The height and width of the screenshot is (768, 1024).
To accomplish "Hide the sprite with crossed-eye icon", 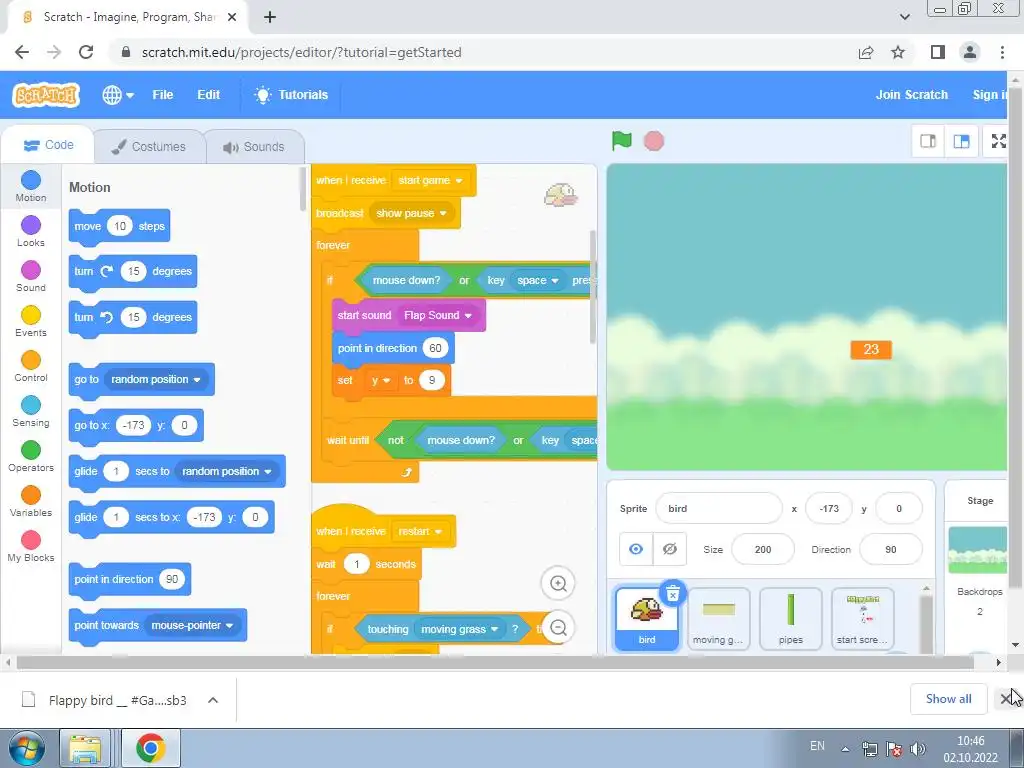I will tap(669, 549).
